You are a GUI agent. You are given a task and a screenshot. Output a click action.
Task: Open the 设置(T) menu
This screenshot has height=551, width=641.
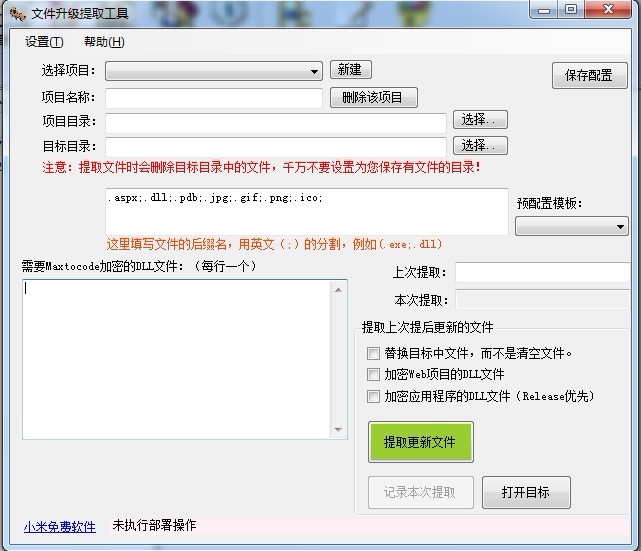[44, 42]
